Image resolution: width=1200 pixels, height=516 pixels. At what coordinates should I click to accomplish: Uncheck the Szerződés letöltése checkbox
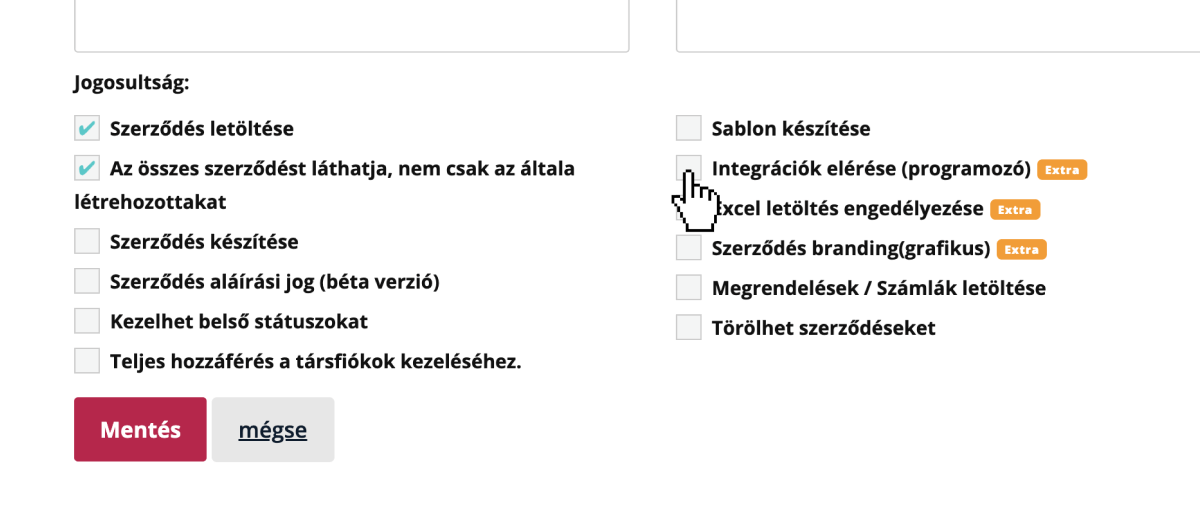87,128
